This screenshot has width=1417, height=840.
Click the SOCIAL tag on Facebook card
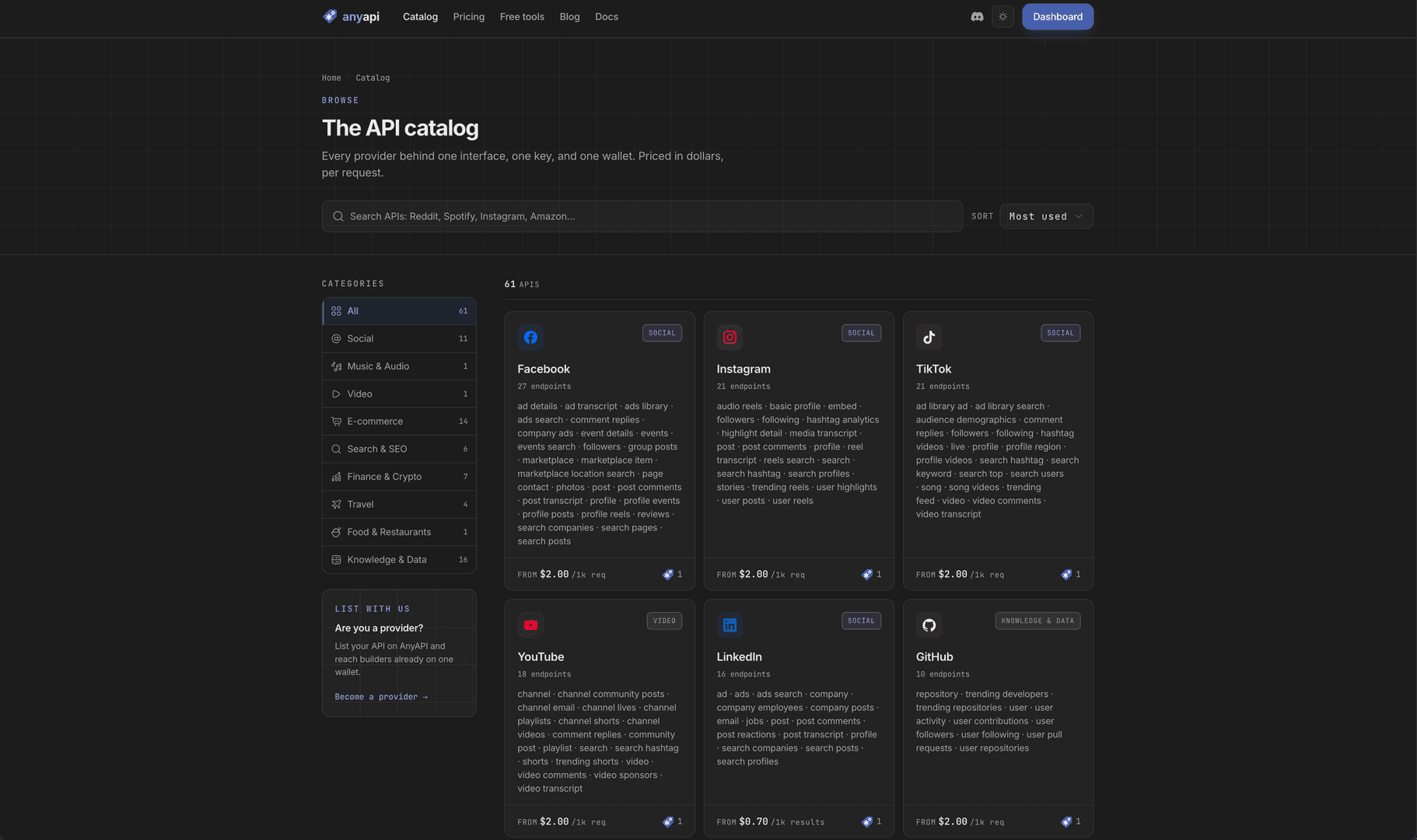662,333
